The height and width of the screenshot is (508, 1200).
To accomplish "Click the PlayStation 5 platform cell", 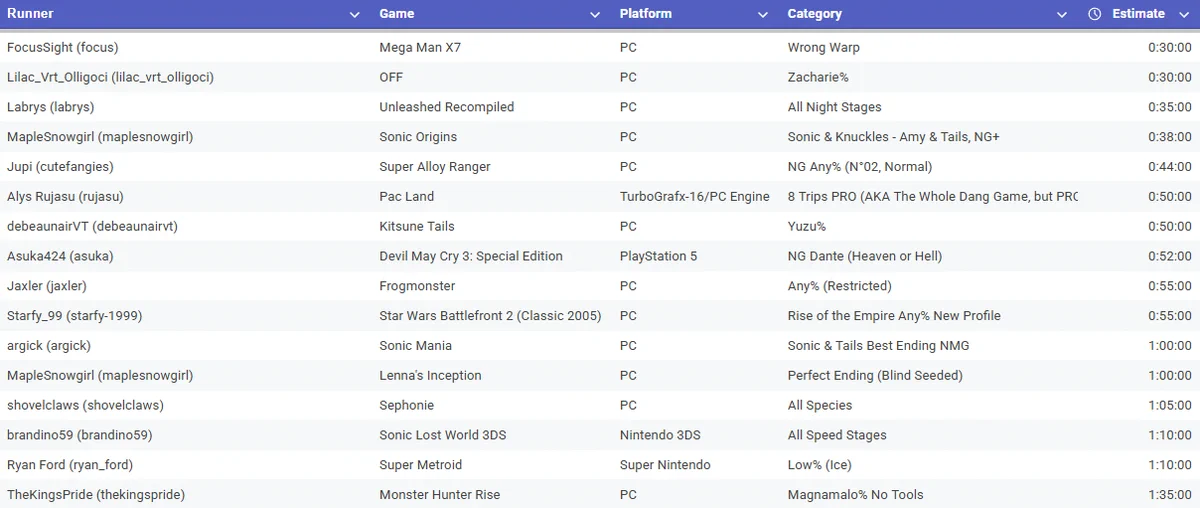I will [x=658, y=256].
